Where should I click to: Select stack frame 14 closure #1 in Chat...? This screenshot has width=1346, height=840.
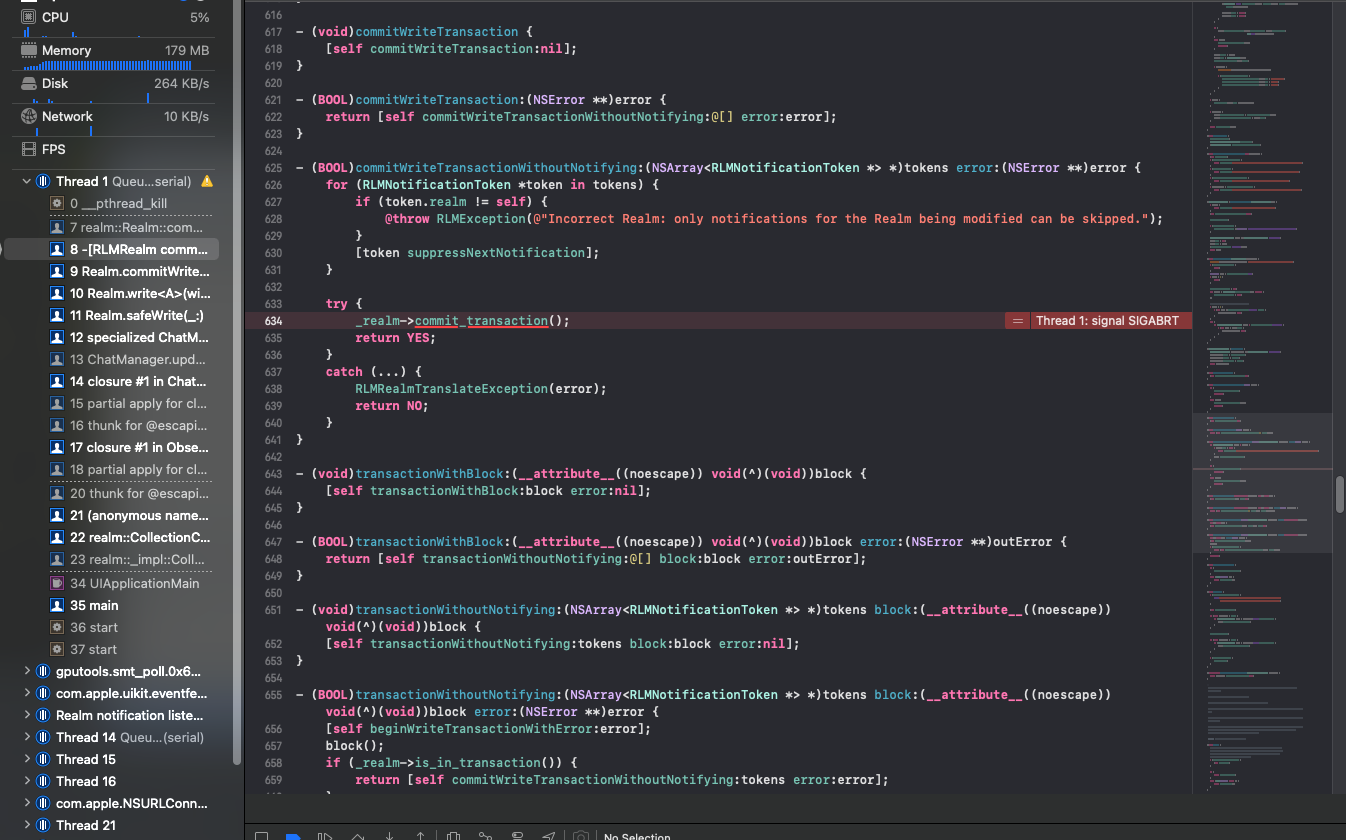click(x=112, y=381)
